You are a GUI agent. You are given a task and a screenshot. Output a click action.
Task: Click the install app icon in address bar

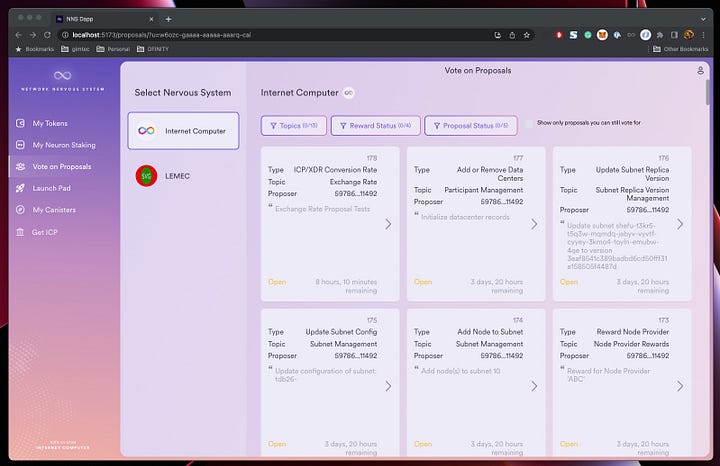tap(497, 35)
